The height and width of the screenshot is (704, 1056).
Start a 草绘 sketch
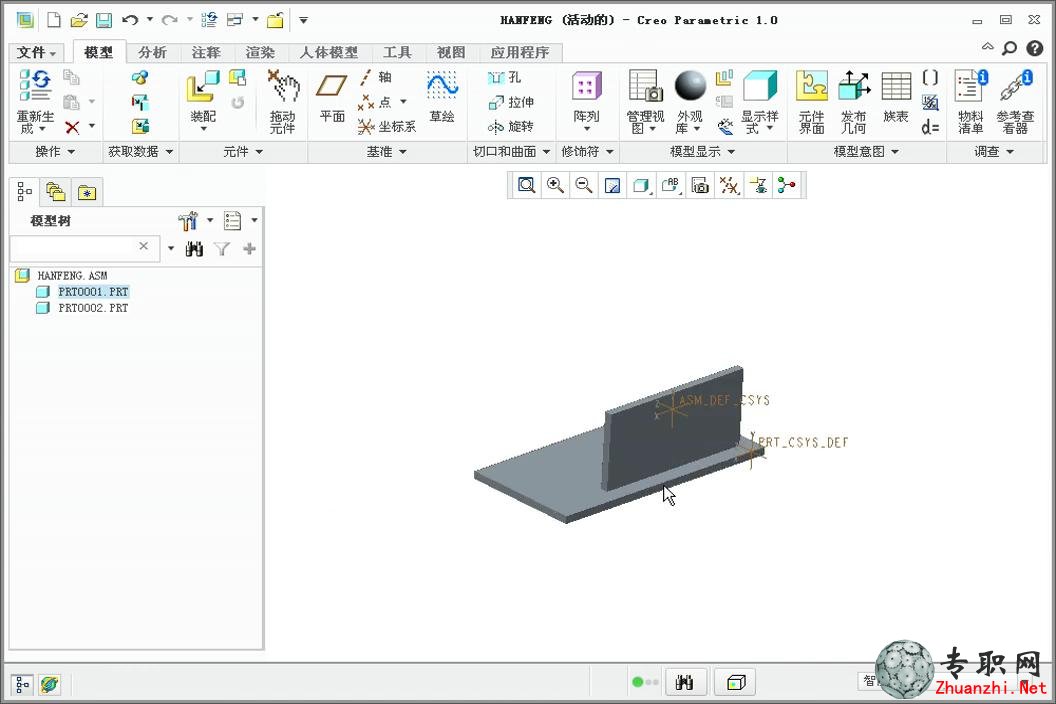442,97
